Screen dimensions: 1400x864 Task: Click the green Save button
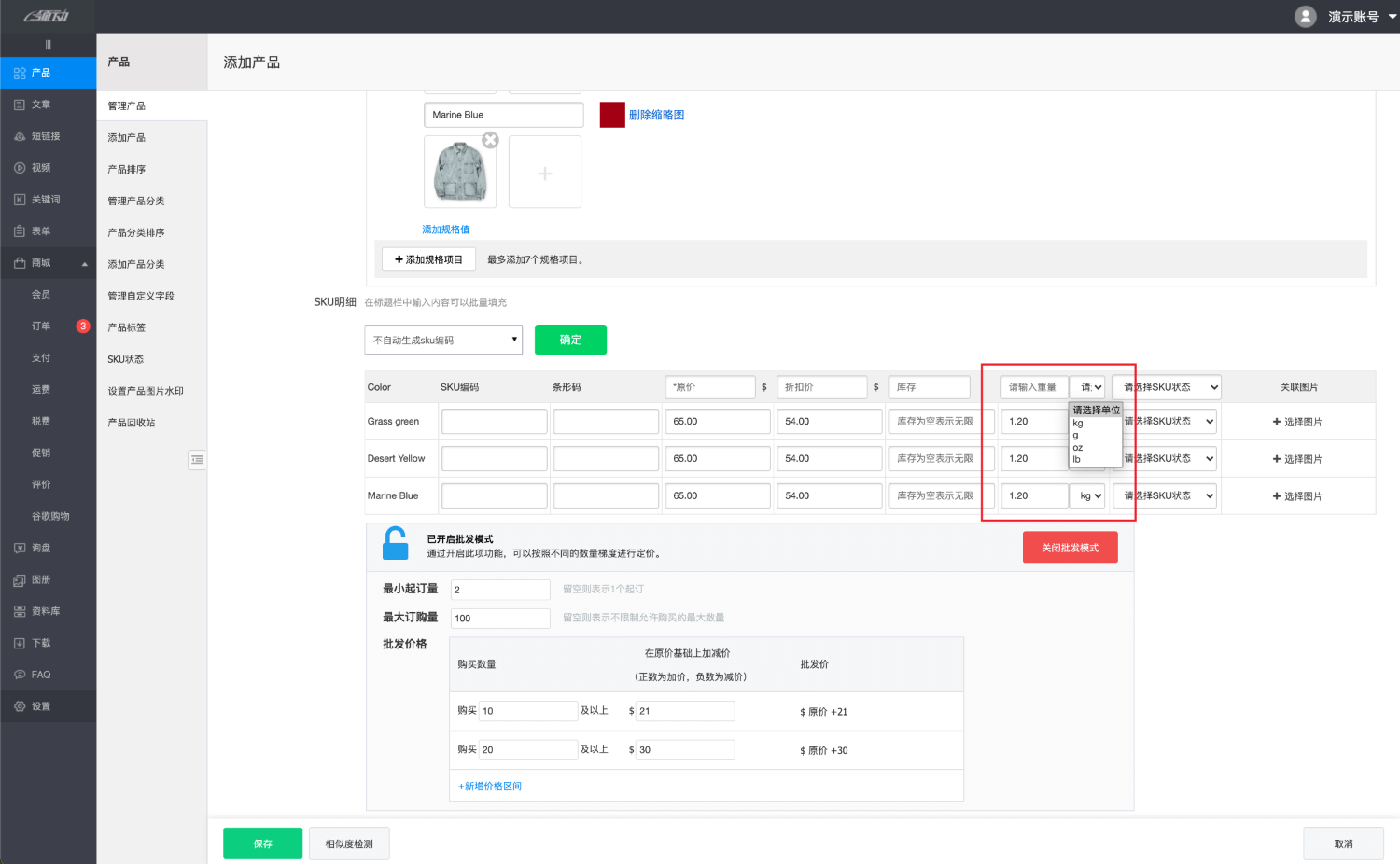[262, 843]
